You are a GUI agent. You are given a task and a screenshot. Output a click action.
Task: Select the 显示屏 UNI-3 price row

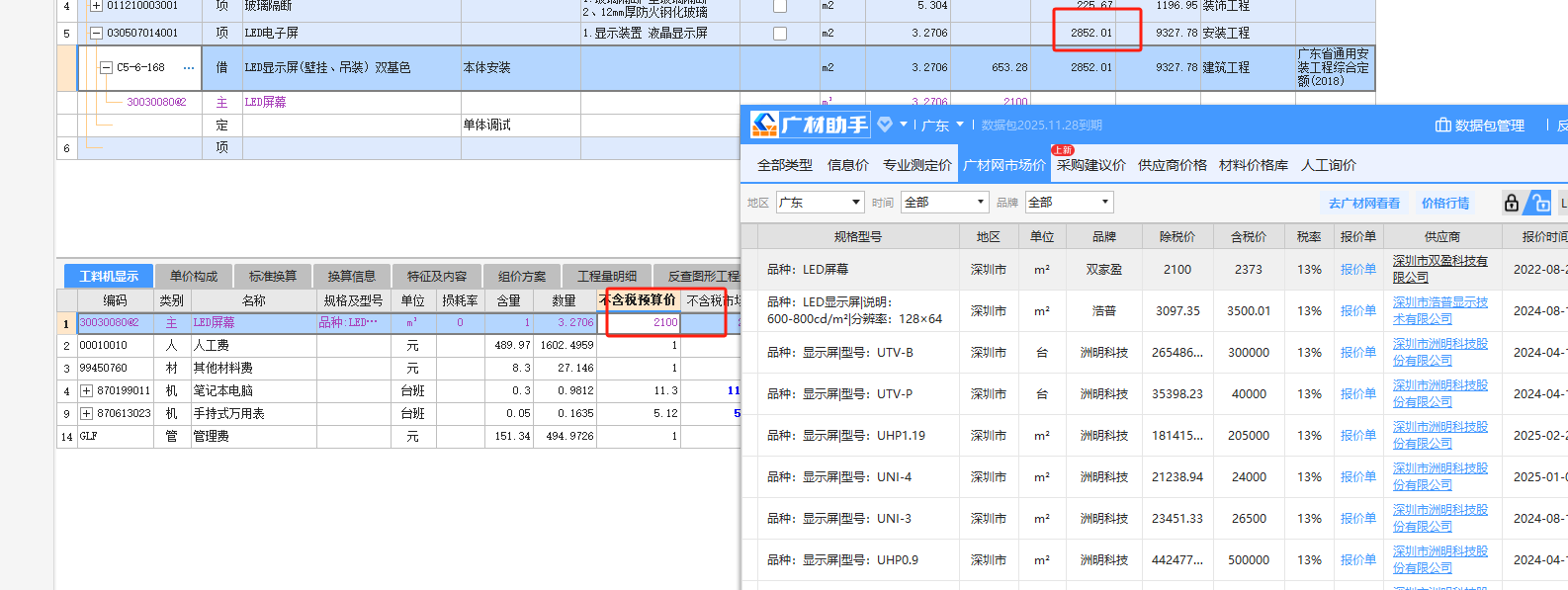pyautogui.click(x=1155, y=518)
